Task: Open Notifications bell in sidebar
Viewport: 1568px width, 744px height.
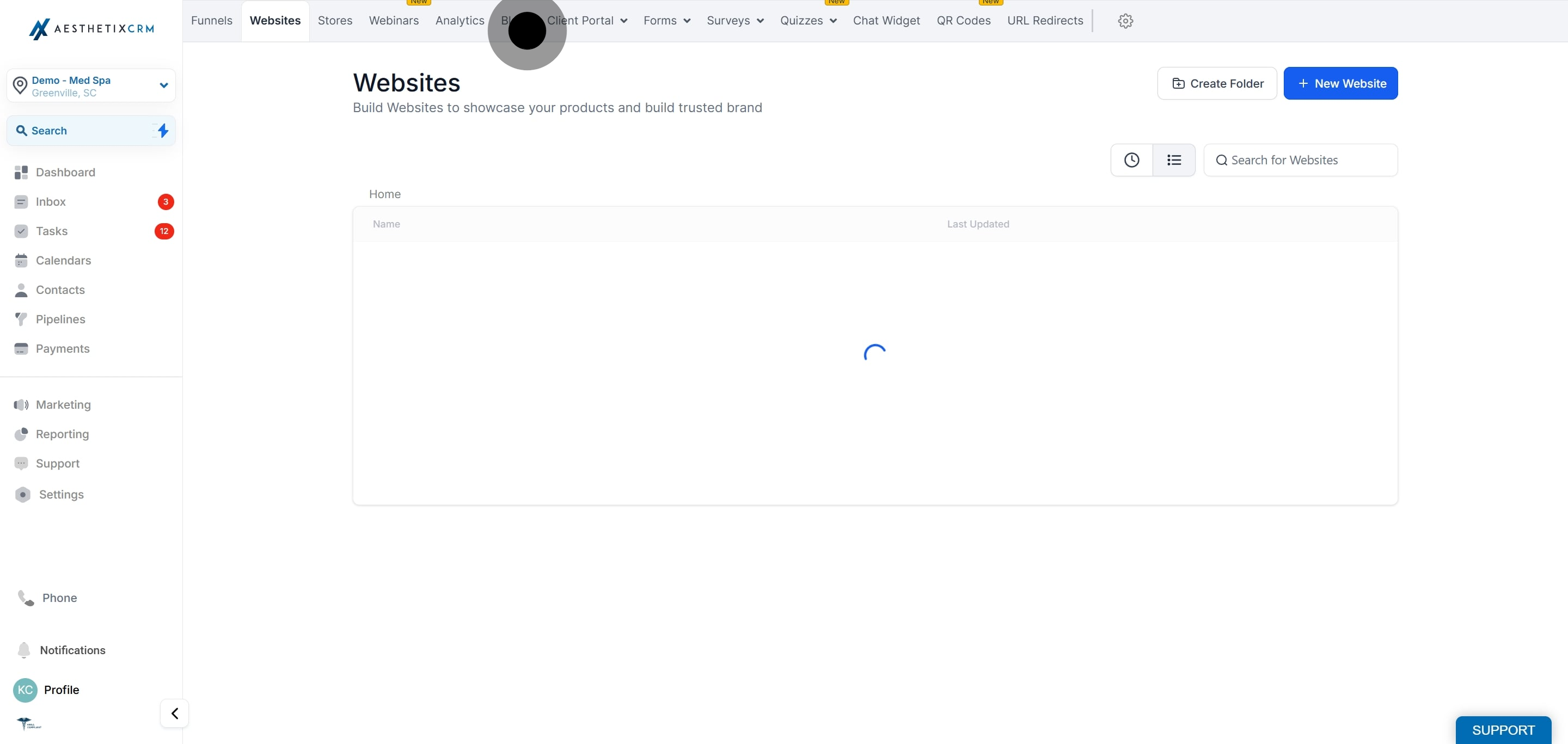Action: (24, 650)
